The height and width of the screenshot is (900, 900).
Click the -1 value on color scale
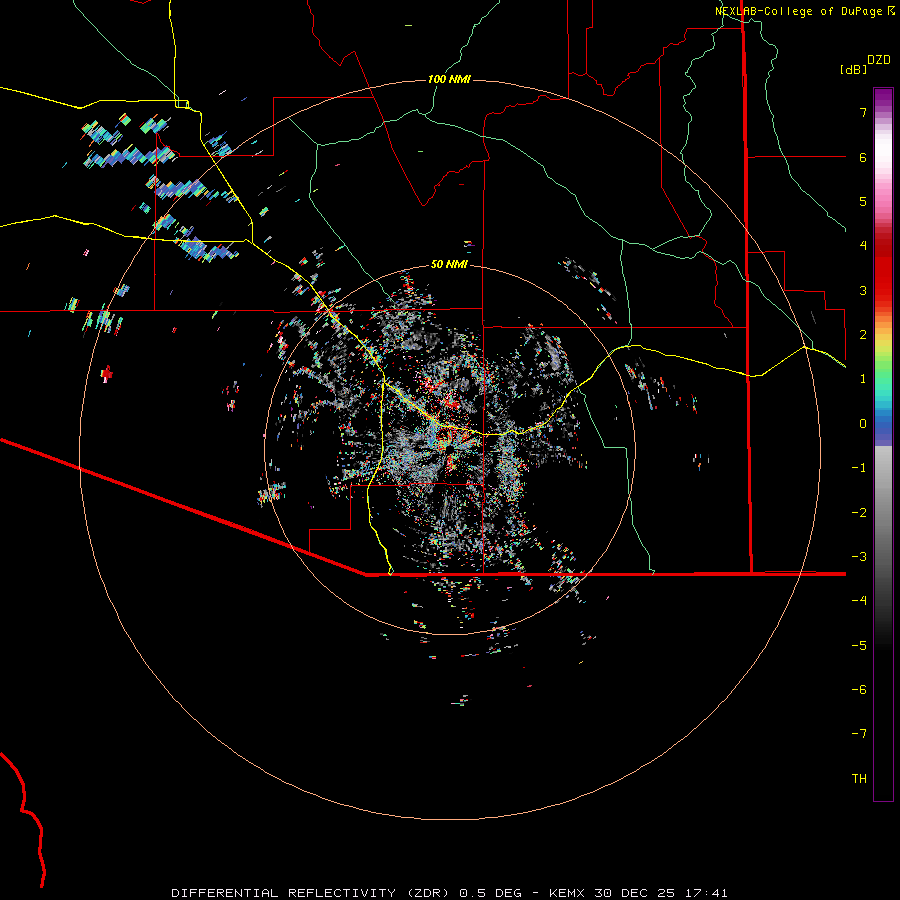pos(859,468)
